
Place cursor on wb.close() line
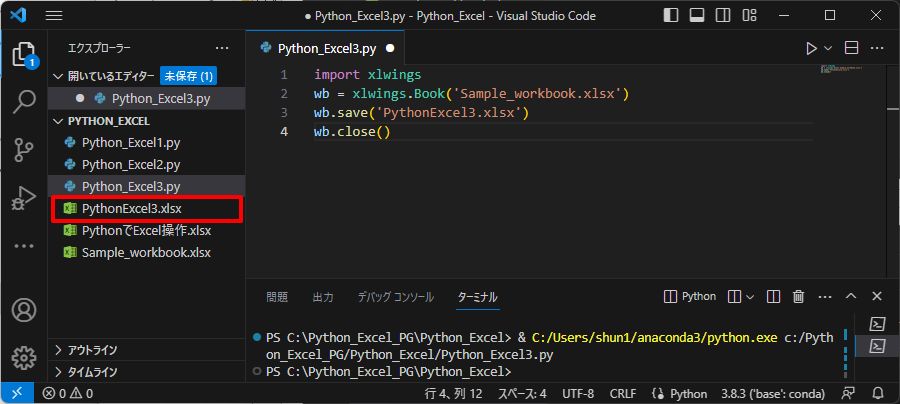352,133
